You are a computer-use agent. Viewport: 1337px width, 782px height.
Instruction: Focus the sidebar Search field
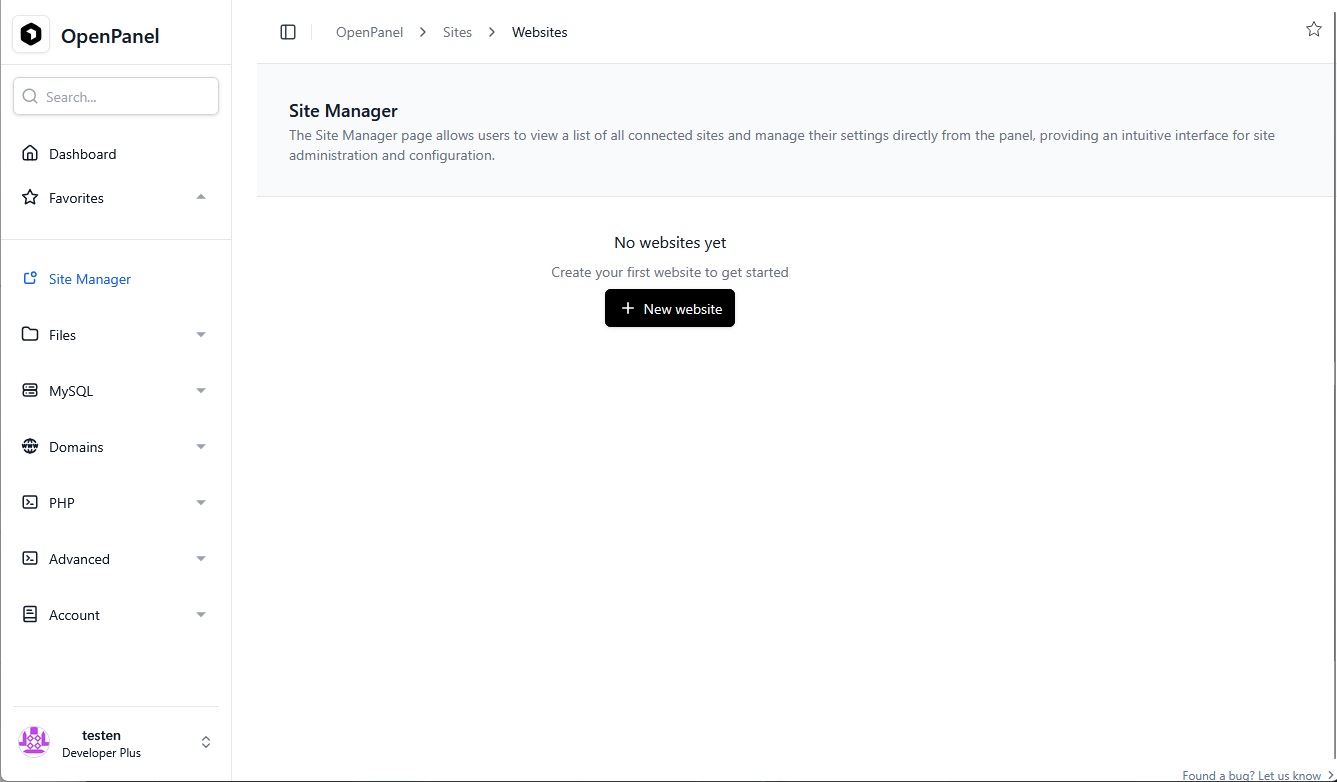(x=116, y=96)
